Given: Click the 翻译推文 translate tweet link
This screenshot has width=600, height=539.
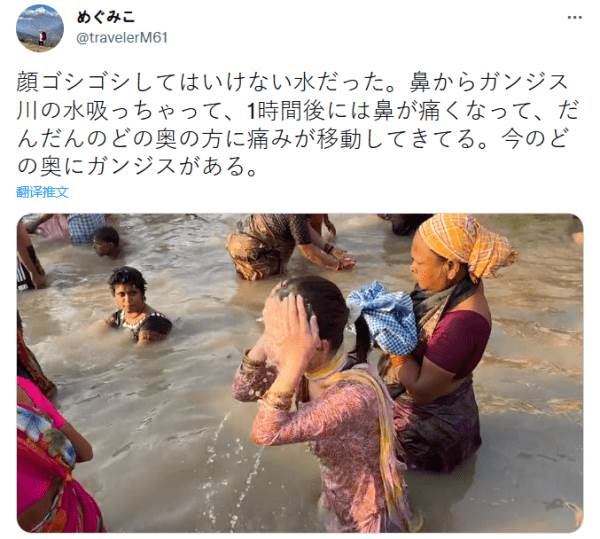Looking at the screenshot, I should [42, 192].
